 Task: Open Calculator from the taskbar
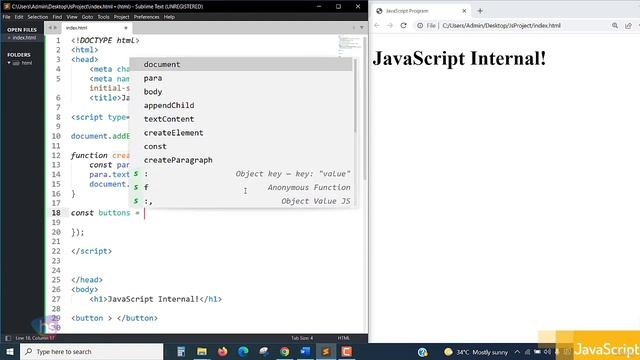[x=181, y=351]
